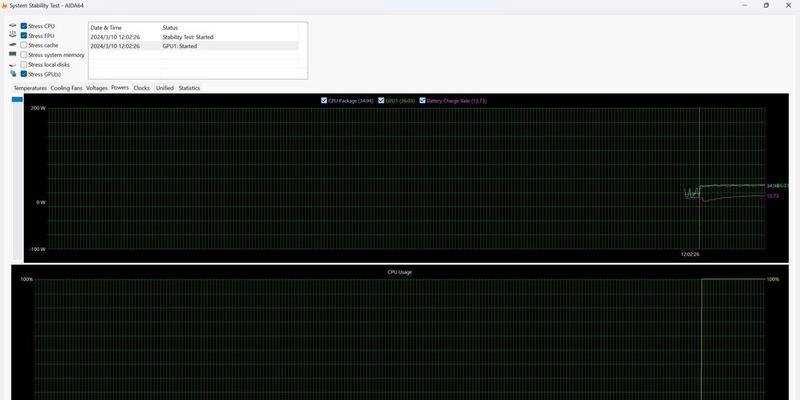Click the GPU icon beside Stress GPU(s)
Screen dimensions: 800x400
point(13,74)
